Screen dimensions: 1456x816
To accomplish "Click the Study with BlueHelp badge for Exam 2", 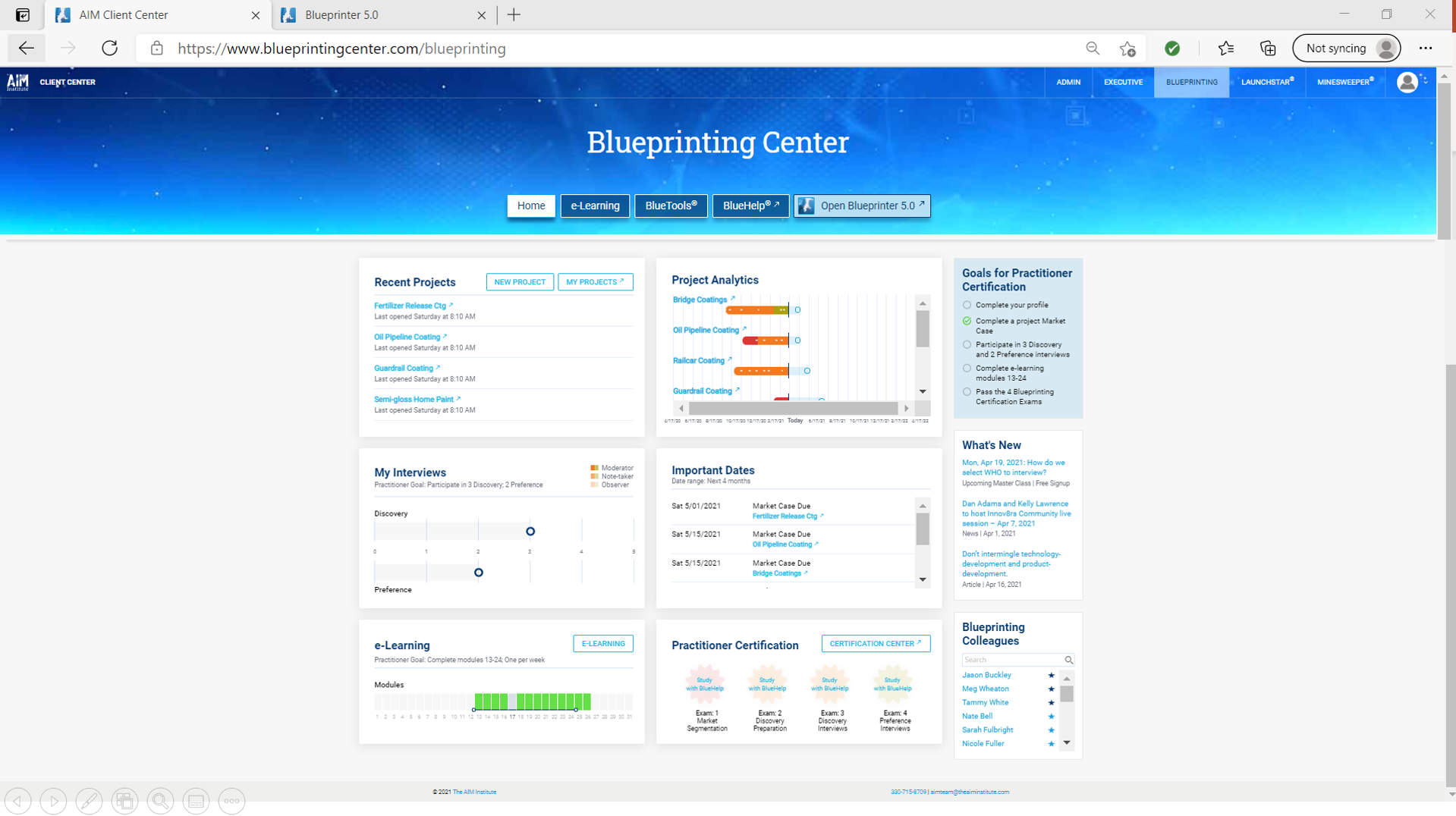I will pyautogui.click(x=767, y=684).
